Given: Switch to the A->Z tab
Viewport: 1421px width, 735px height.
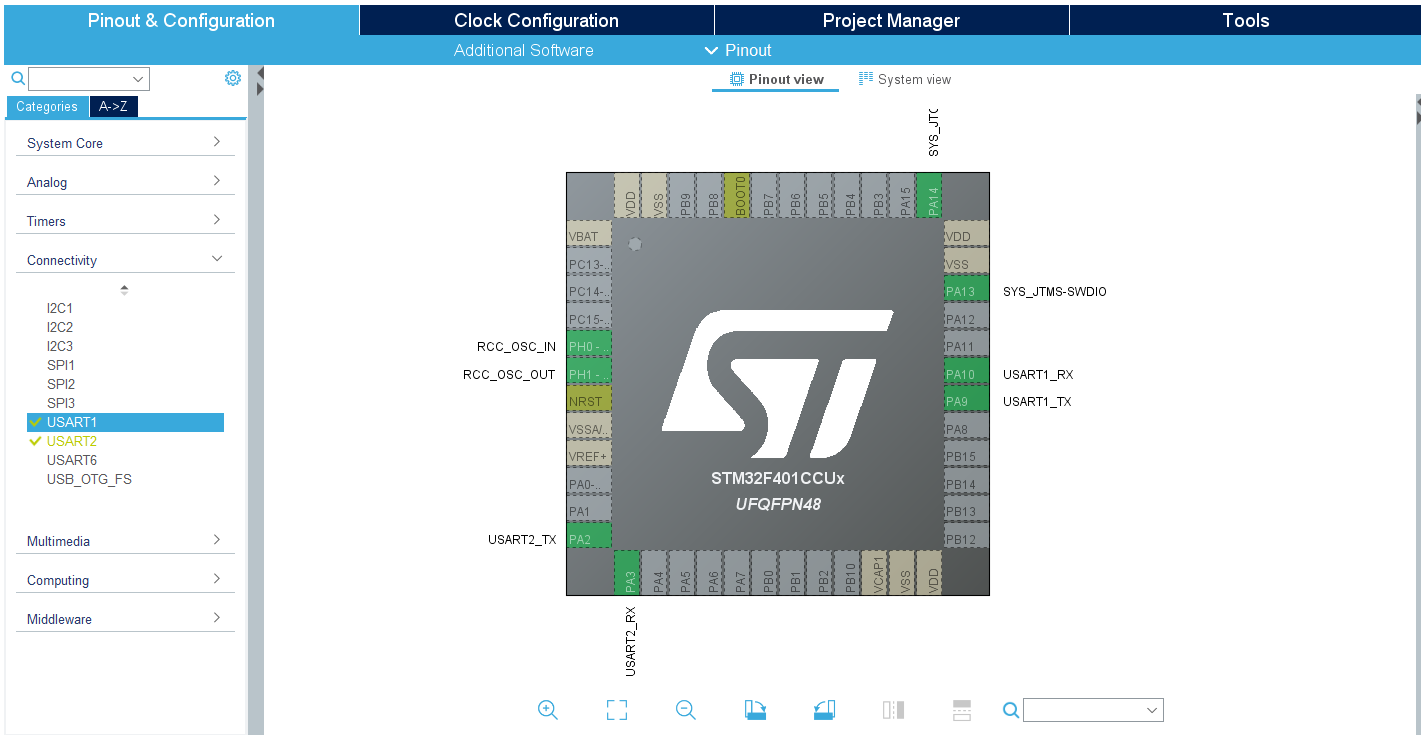Looking at the screenshot, I should click(113, 106).
